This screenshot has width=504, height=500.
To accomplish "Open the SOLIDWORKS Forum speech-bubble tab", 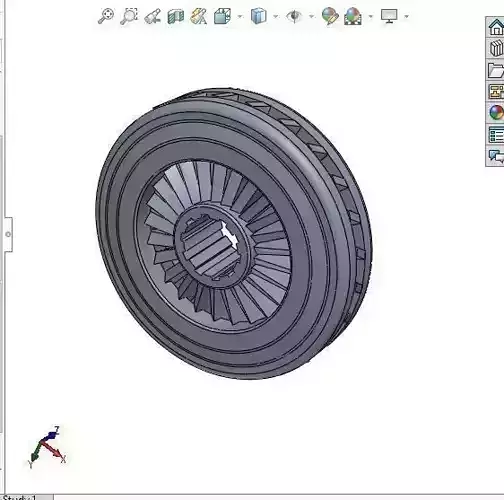I will (496, 156).
